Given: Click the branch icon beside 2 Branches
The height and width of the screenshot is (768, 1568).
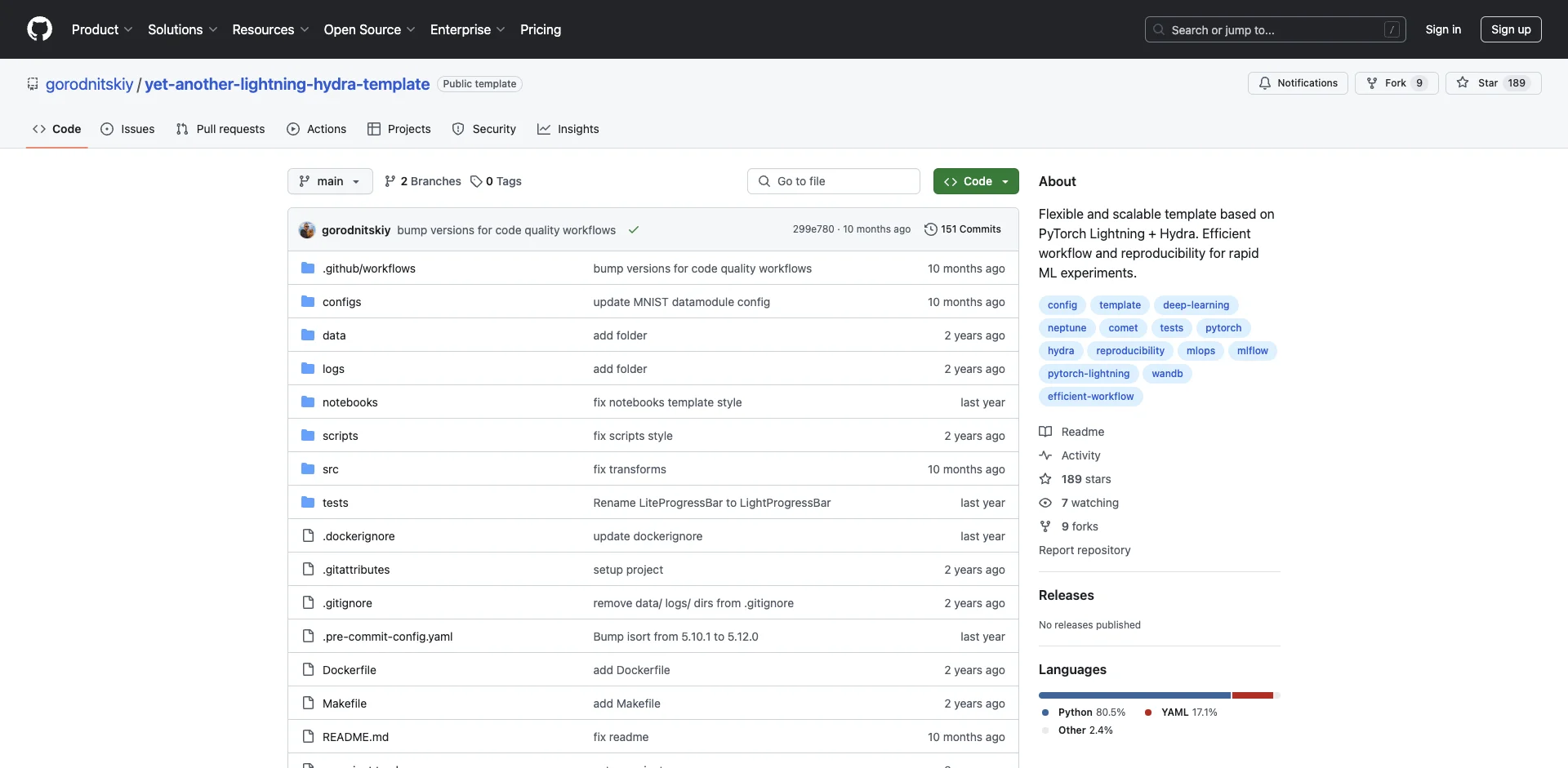Looking at the screenshot, I should coord(390,181).
